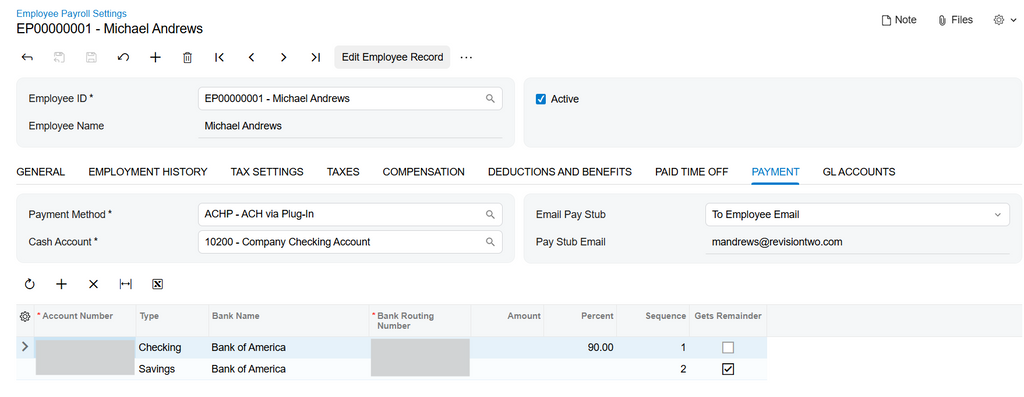The height and width of the screenshot is (397, 1024).
Task: Toggle the Active checkbox
Action: point(541,99)
